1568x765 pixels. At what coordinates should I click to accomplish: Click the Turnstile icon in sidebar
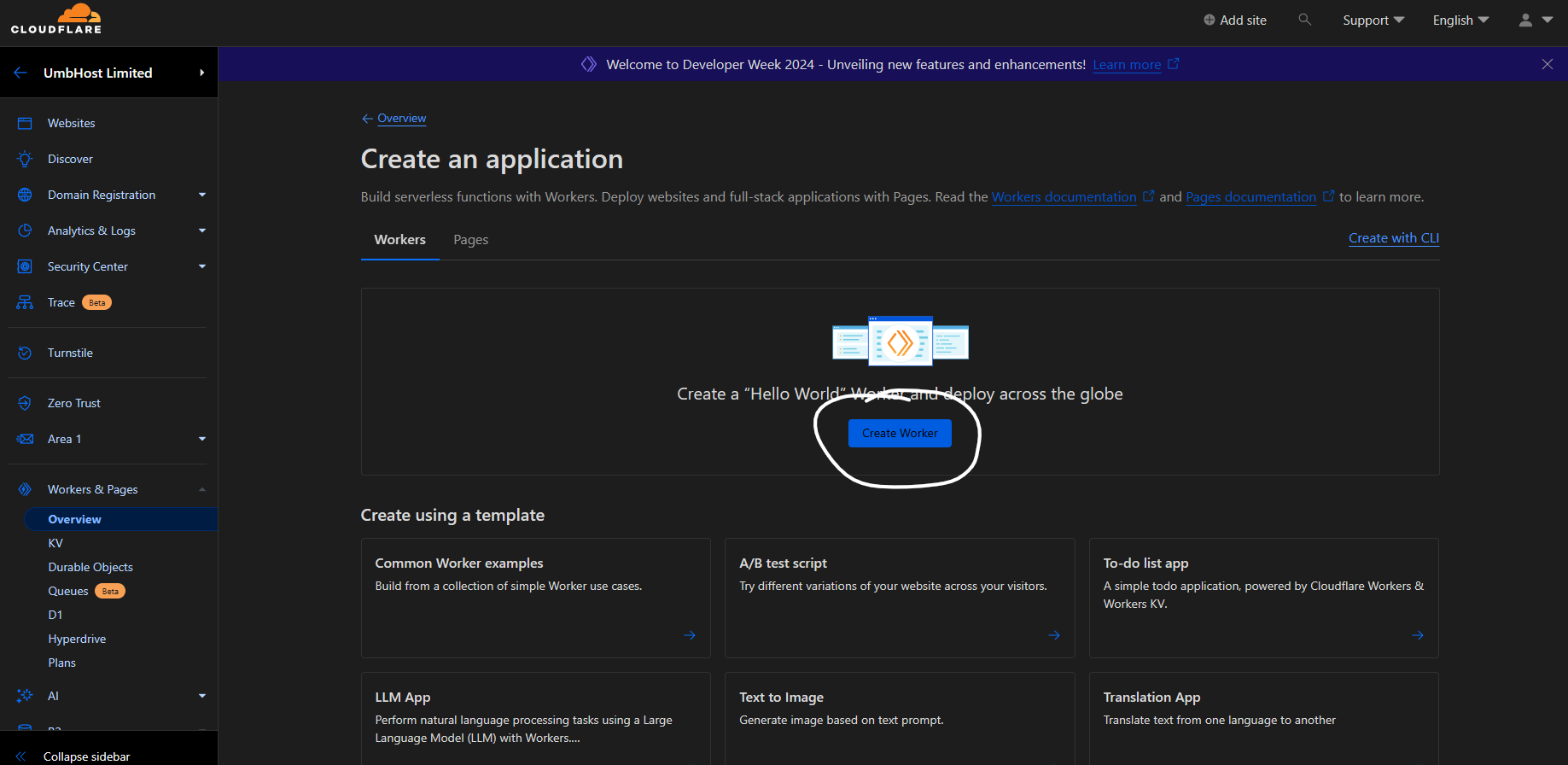[25, 353]
